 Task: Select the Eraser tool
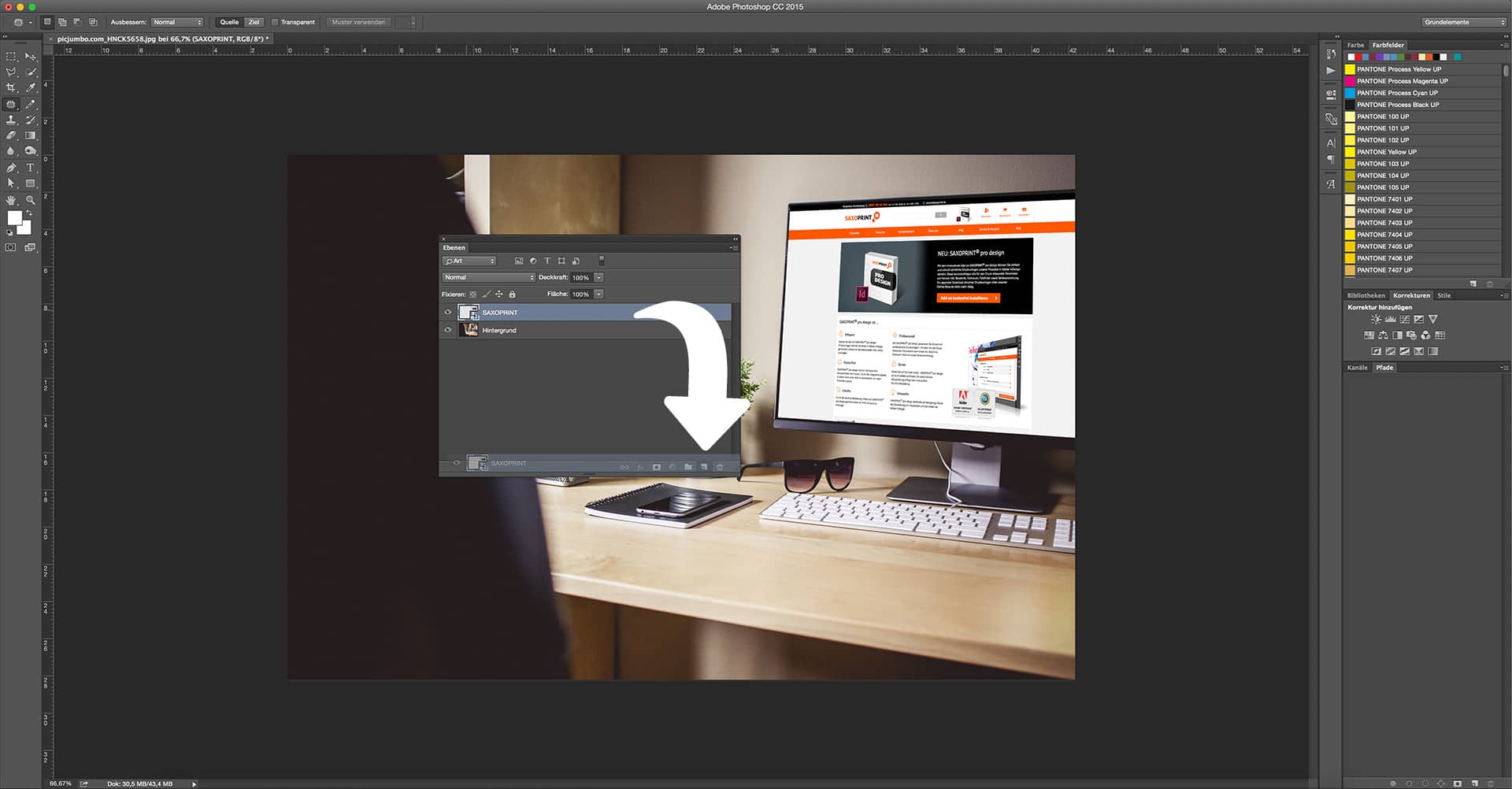click(x=12, y=135)
